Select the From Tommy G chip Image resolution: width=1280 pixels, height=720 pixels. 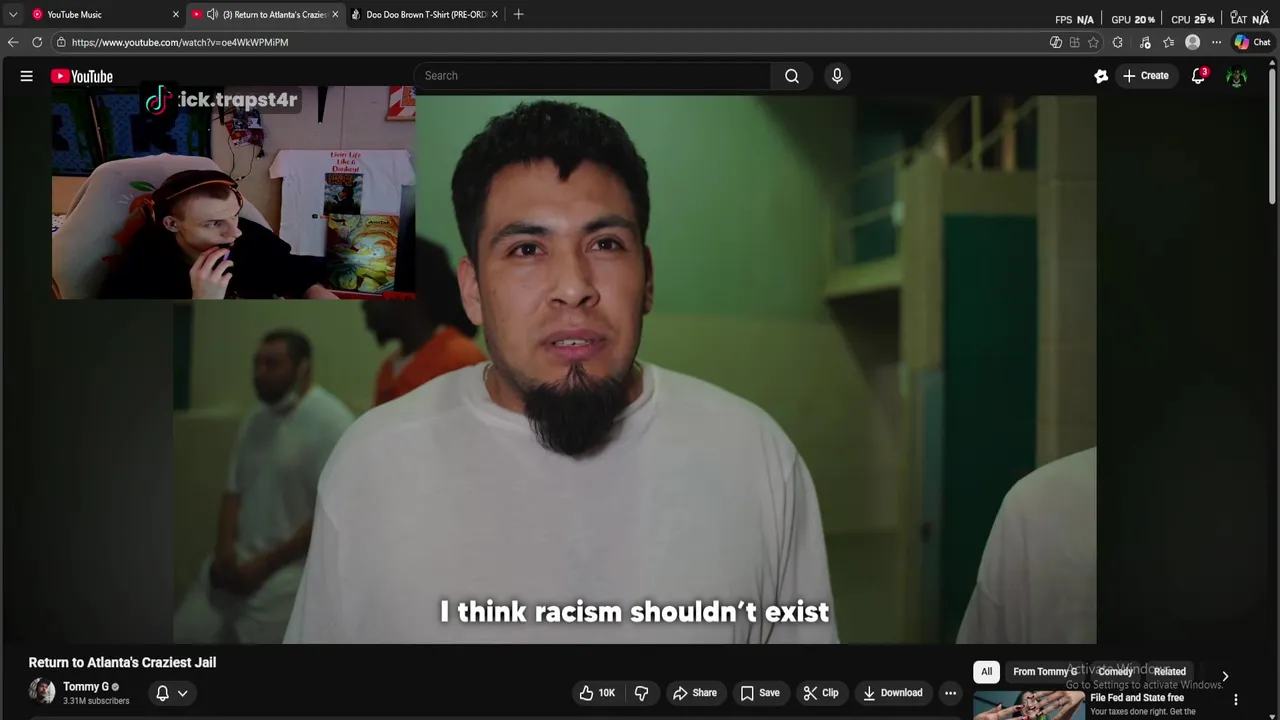pos(1045,672)
